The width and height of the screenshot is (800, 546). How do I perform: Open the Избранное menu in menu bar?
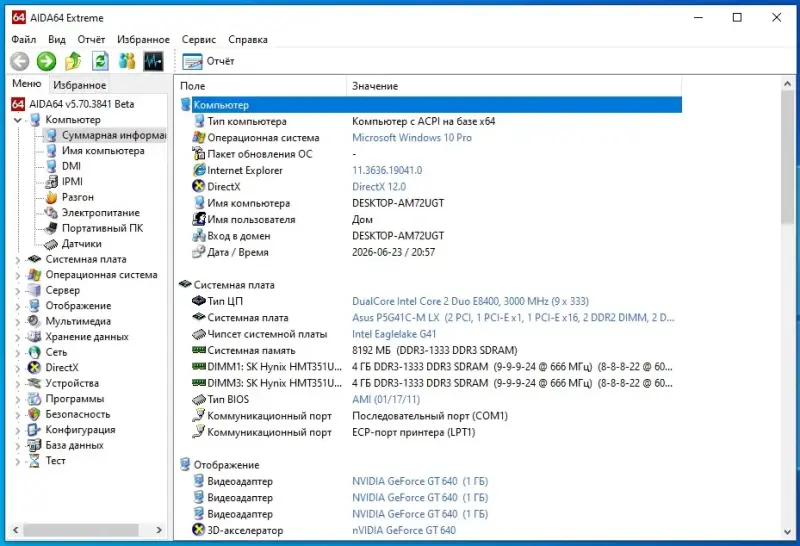click(x=143, y=39)
